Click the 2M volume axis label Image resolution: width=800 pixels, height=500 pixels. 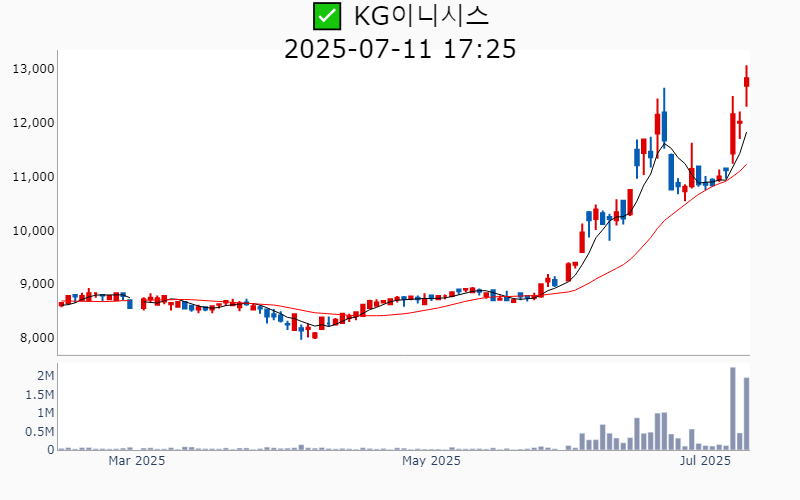pos(45,376)
